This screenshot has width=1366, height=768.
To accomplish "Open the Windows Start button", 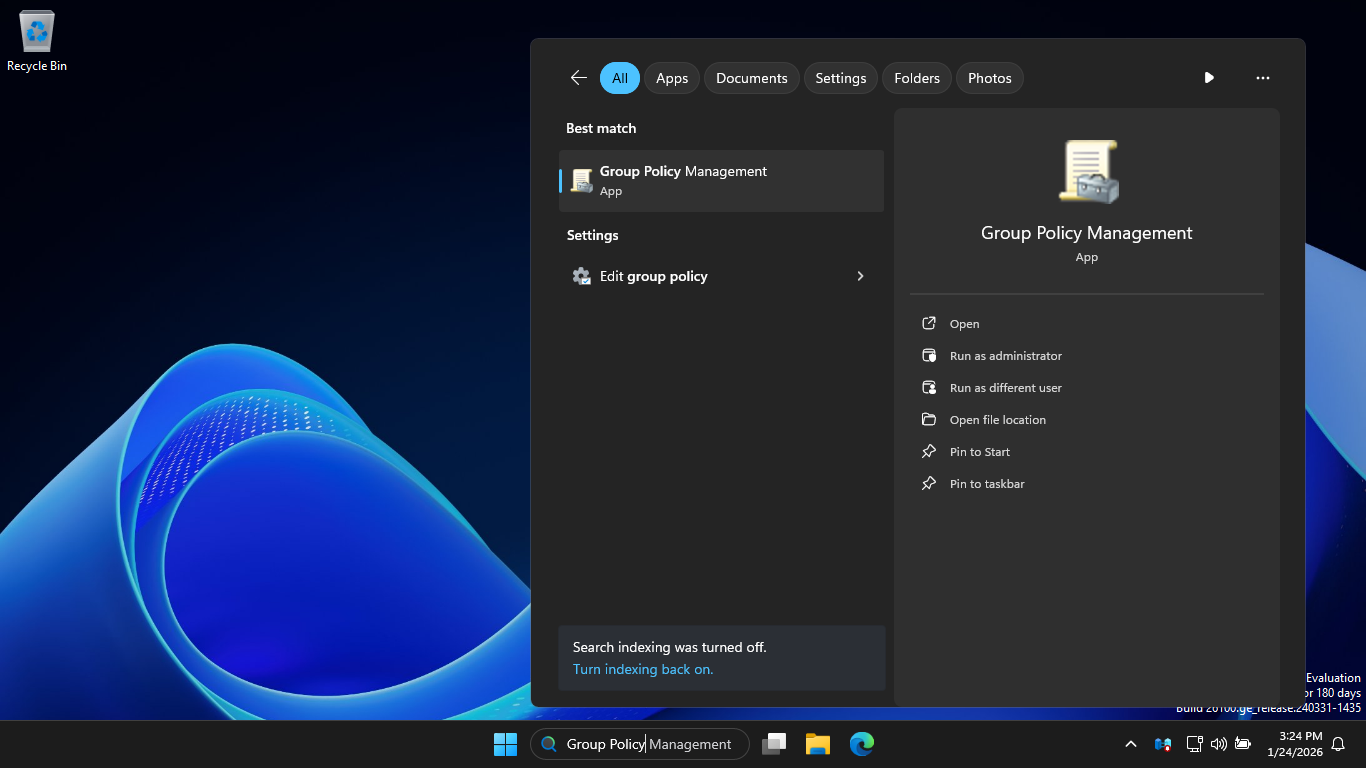I will tap(505, 744).
